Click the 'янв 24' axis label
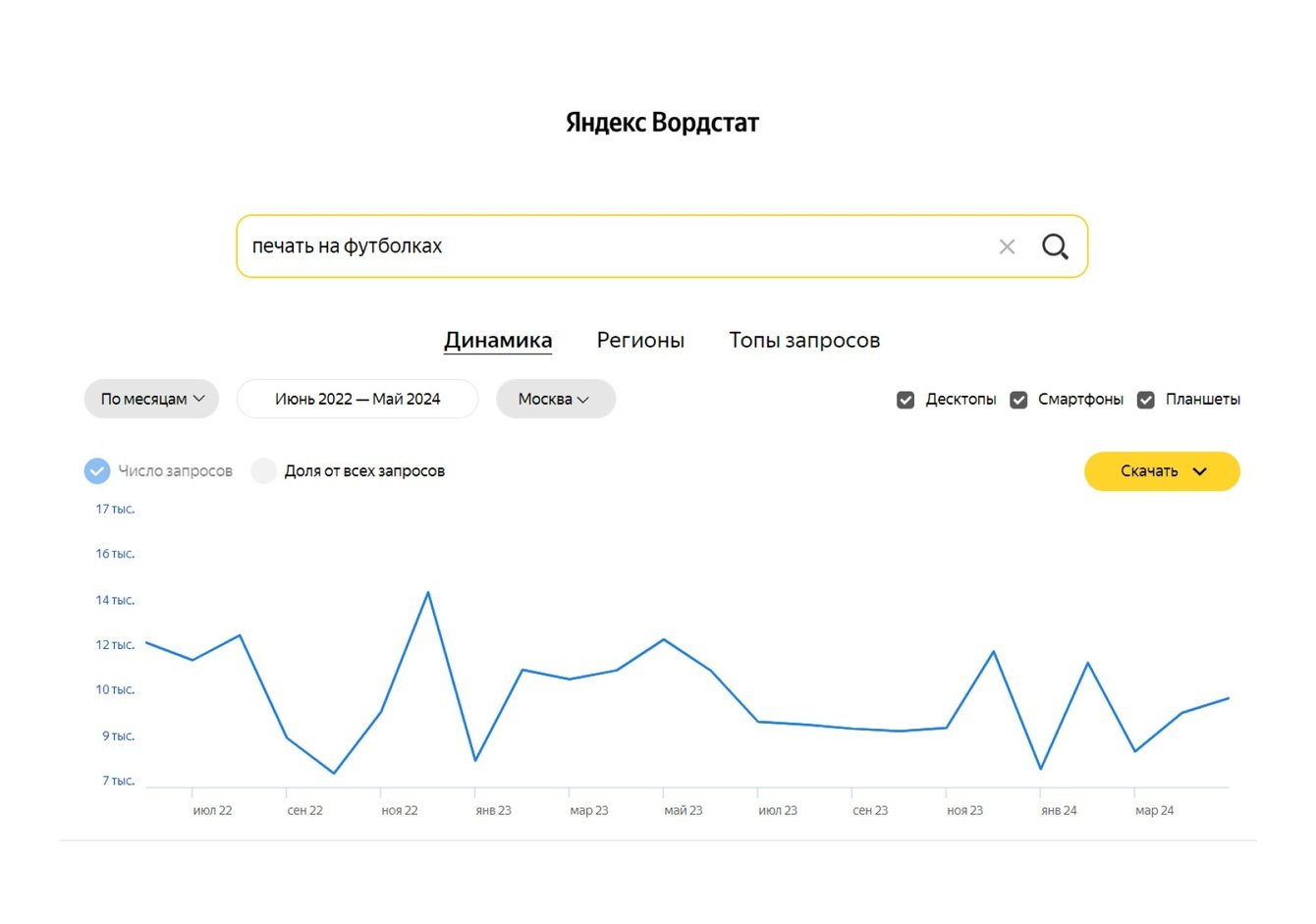1316x924 pixels. pos(1059,811)
